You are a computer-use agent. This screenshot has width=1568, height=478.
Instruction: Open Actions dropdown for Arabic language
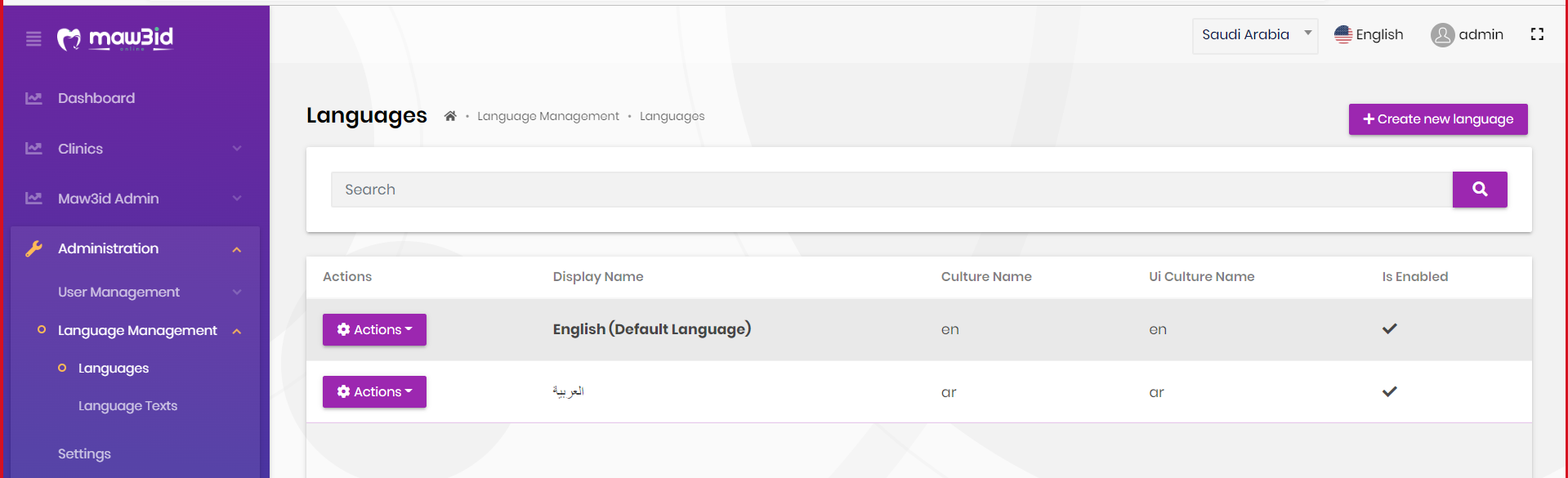click(x=374, y=391)
